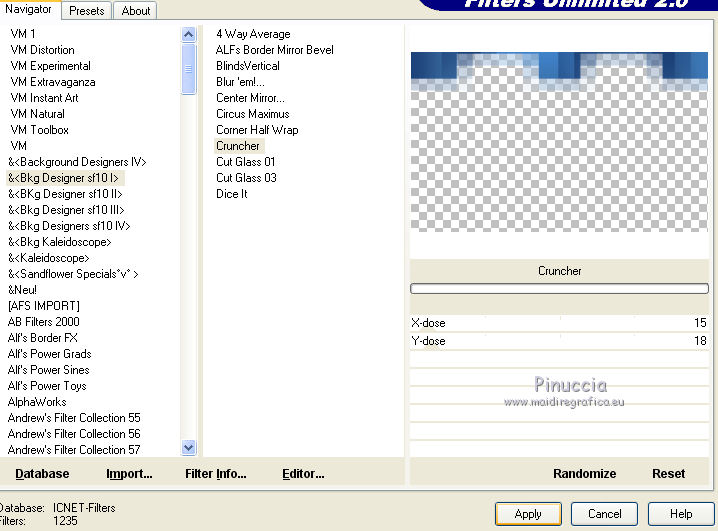Viewport: 718px width, 531px height.
Task: Click the Import... button
Action: 129,473
